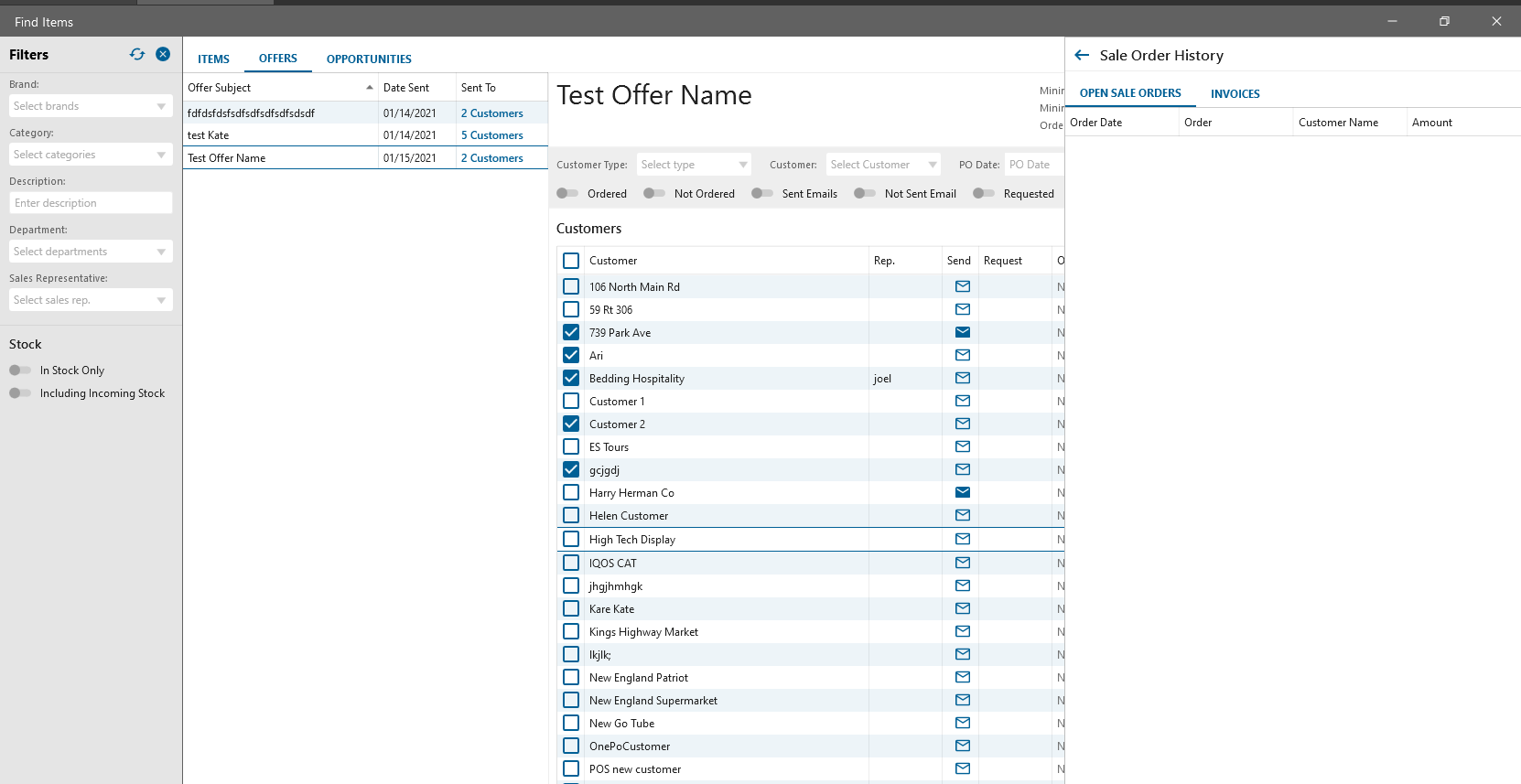Click the Enter description input field

[91, 203]
